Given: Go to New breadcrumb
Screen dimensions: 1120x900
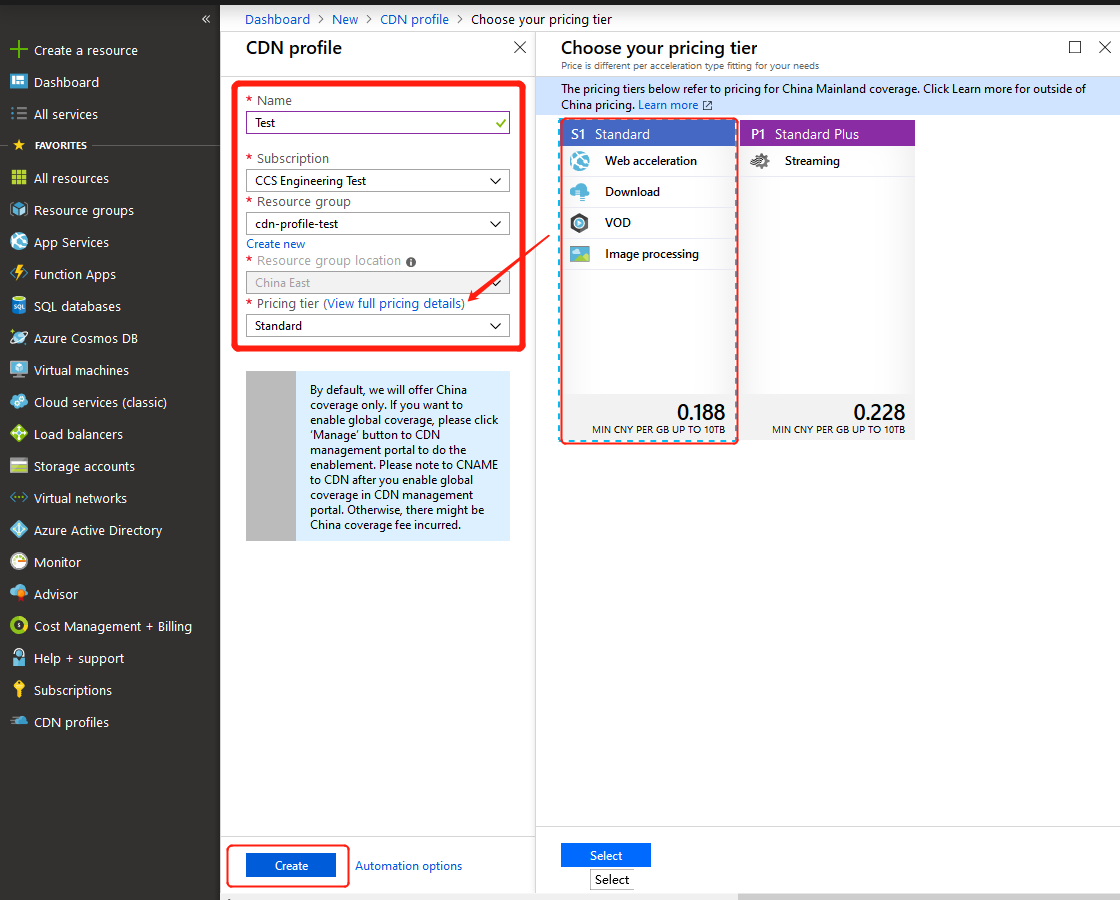Looking at the screenshot, I should click(345, 19).
